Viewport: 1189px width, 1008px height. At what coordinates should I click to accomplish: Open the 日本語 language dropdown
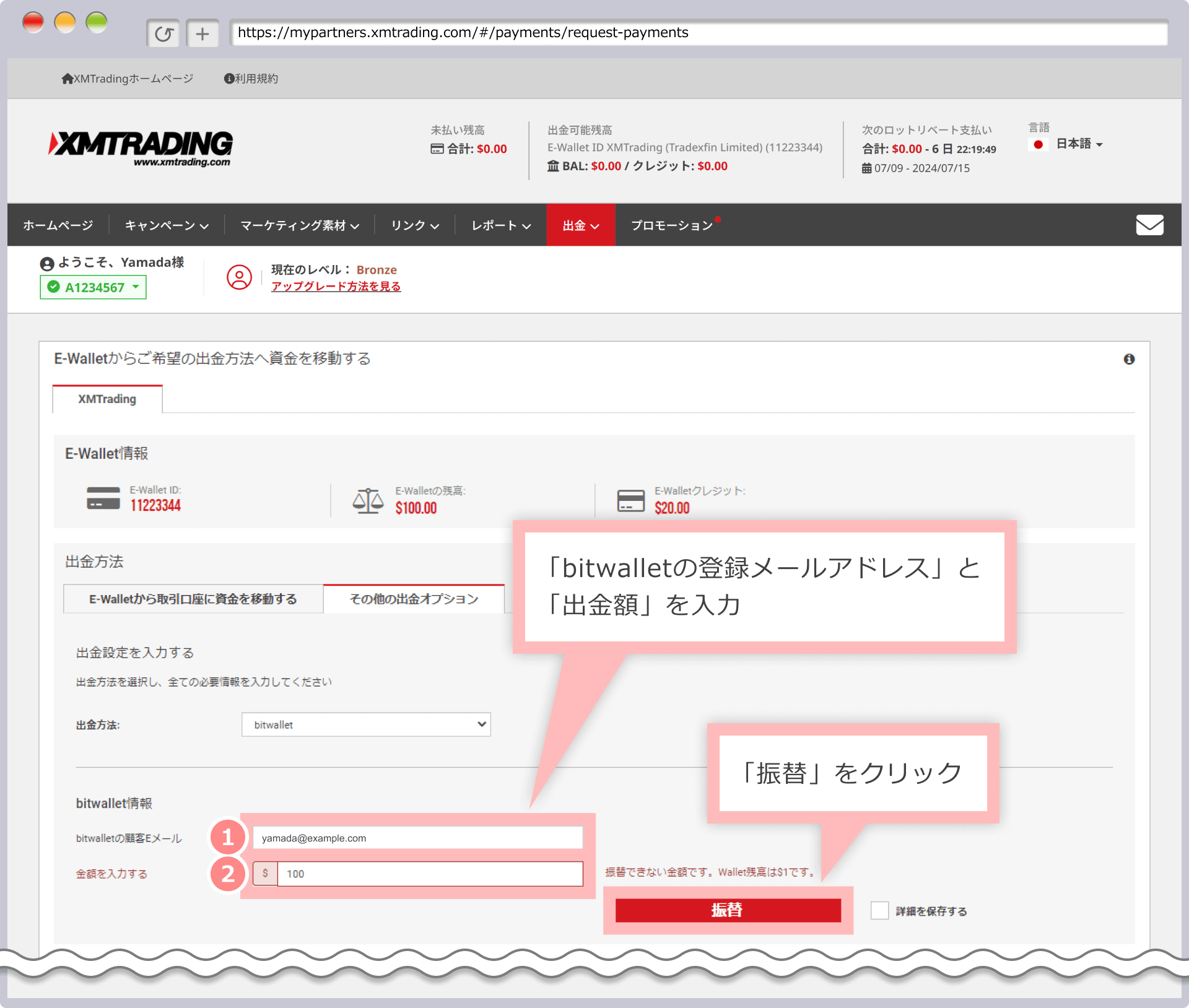tap(1079, 144)
